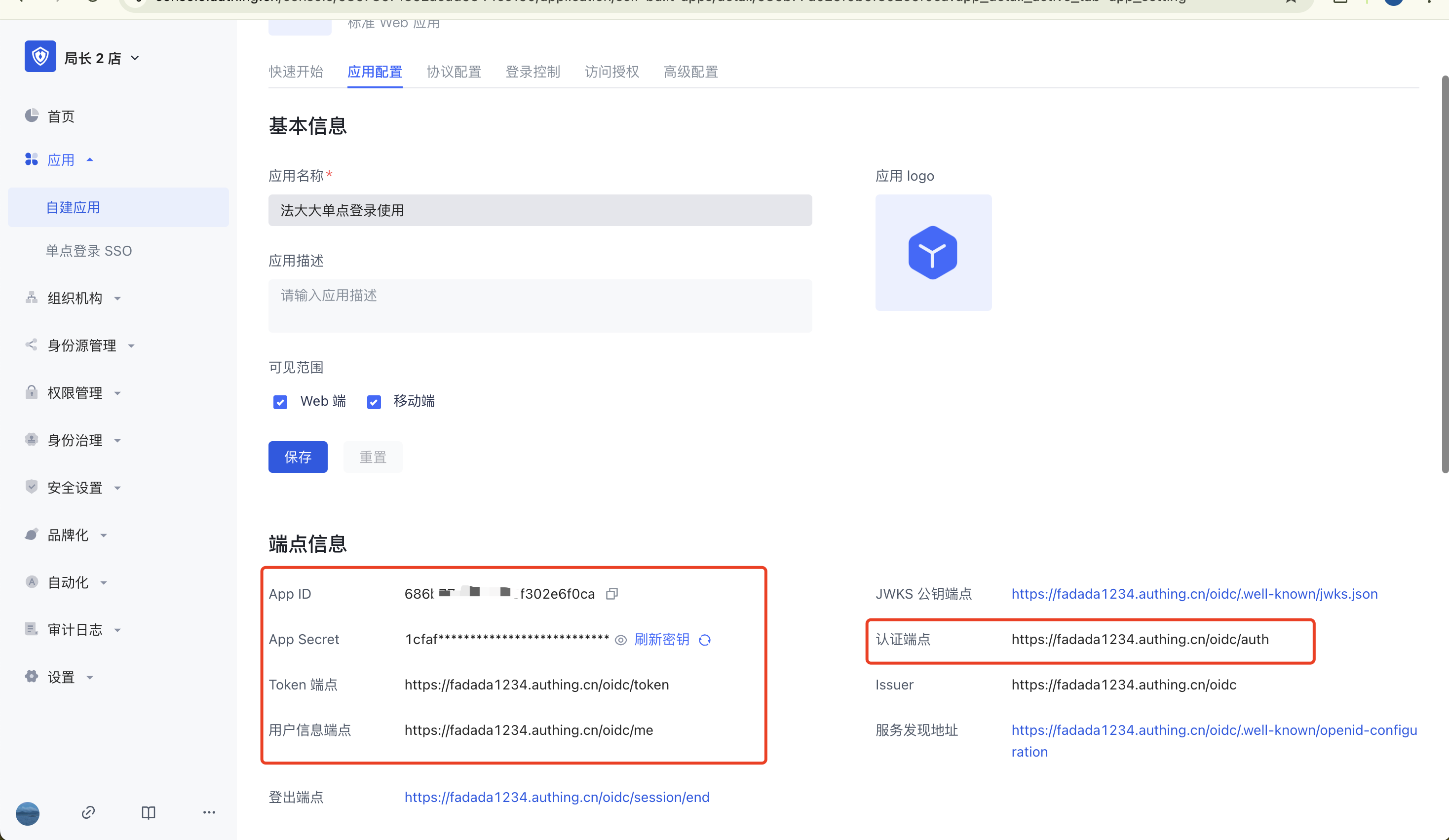Expand the 权限管理 menu
The height and width of the screenshot is (840, 1449).
click(x=117, y=393)
